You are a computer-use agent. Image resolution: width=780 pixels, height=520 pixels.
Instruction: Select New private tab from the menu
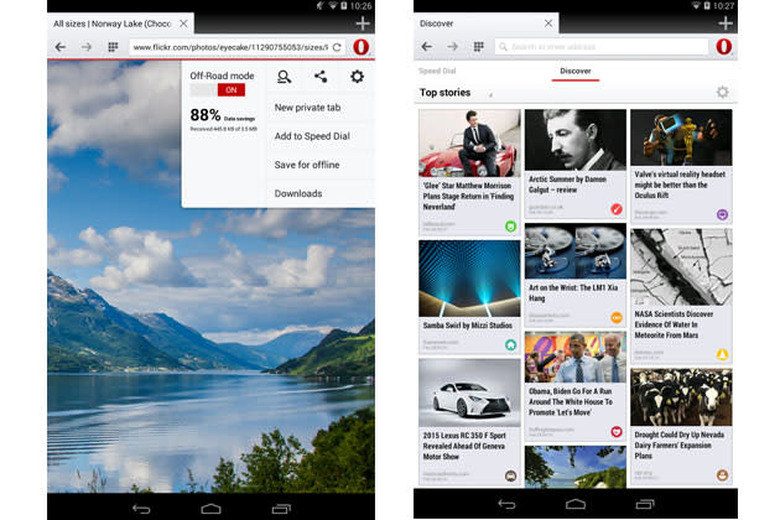(308, 108)
